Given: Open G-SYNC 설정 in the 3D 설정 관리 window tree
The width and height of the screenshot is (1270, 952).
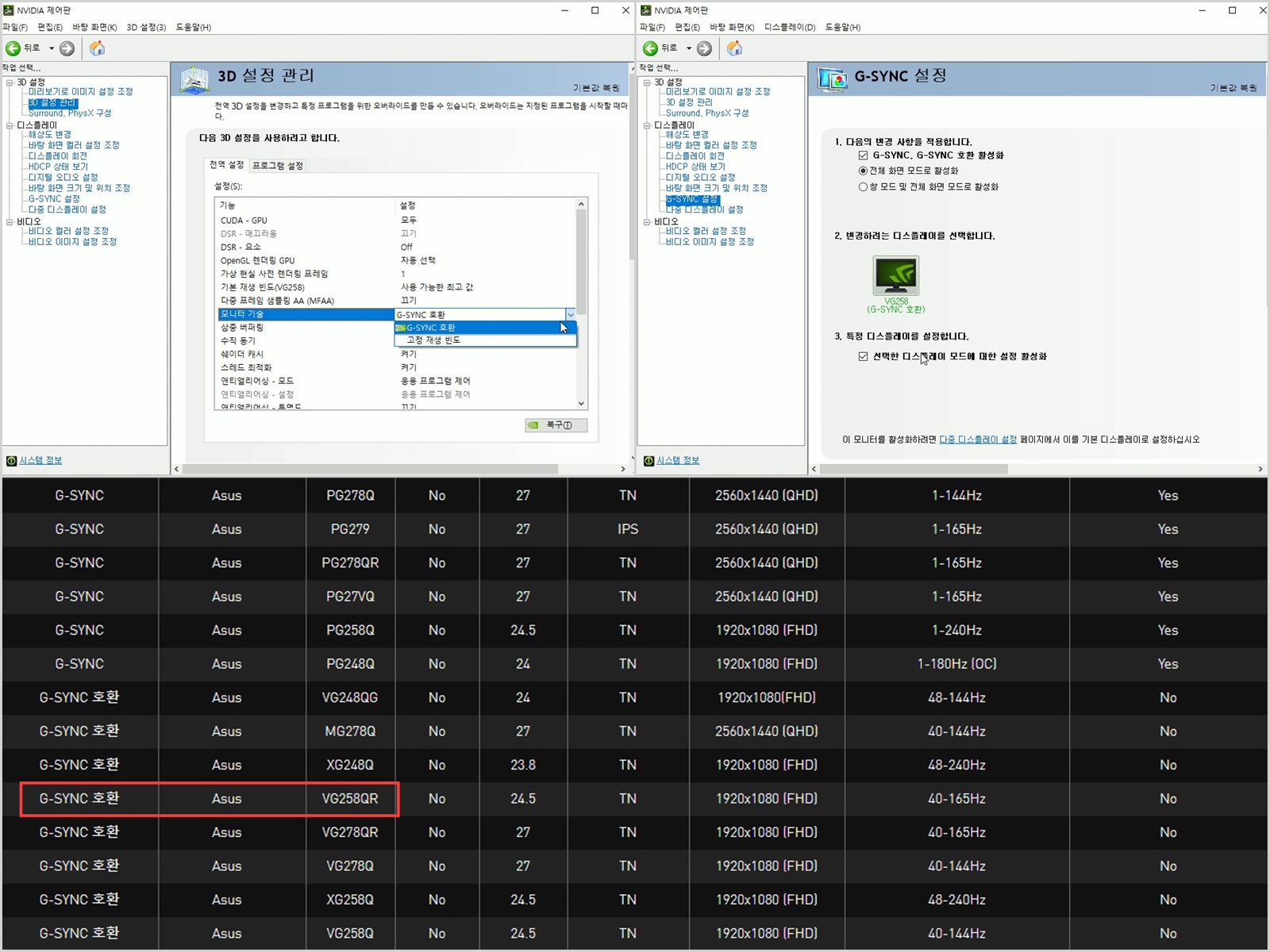Looking at the screenshot, I should tap(54, 199).
